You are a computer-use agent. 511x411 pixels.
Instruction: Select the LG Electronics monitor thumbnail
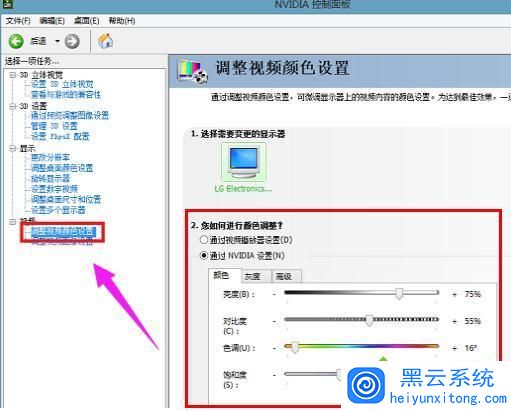(x=244, y=162)
